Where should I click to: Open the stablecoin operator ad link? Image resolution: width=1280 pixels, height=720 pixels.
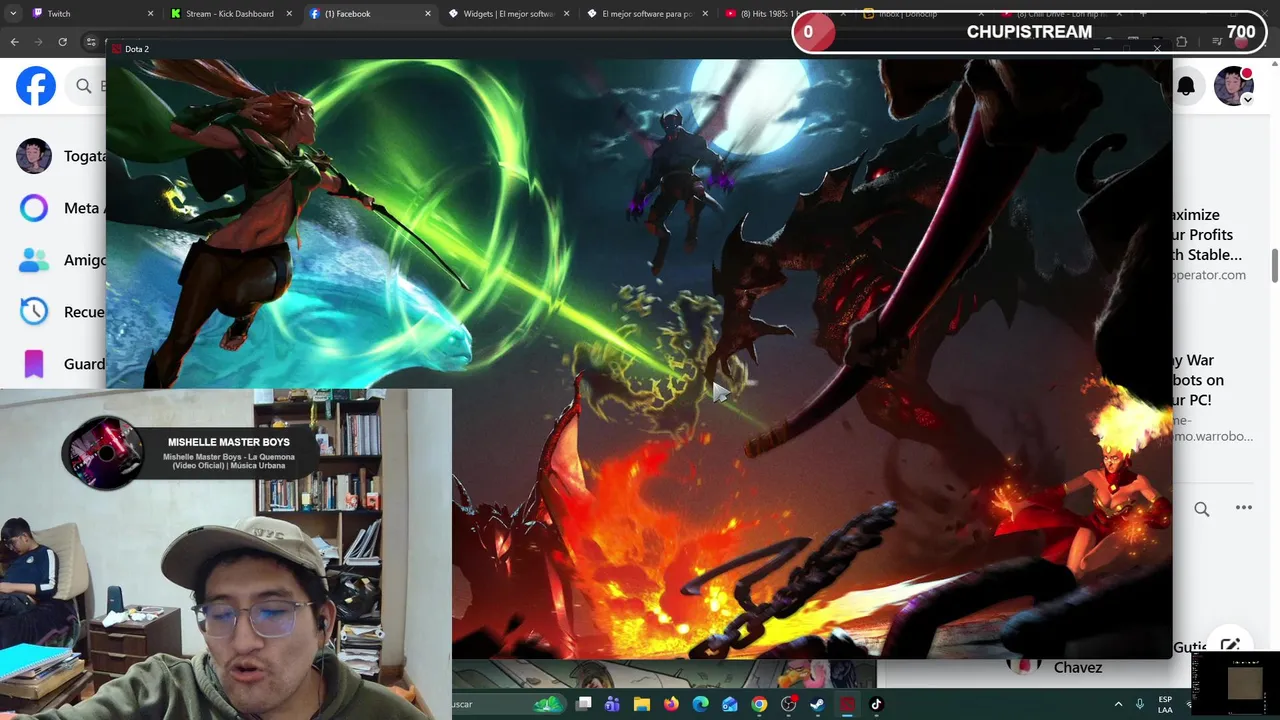[x=1208, y=244]
